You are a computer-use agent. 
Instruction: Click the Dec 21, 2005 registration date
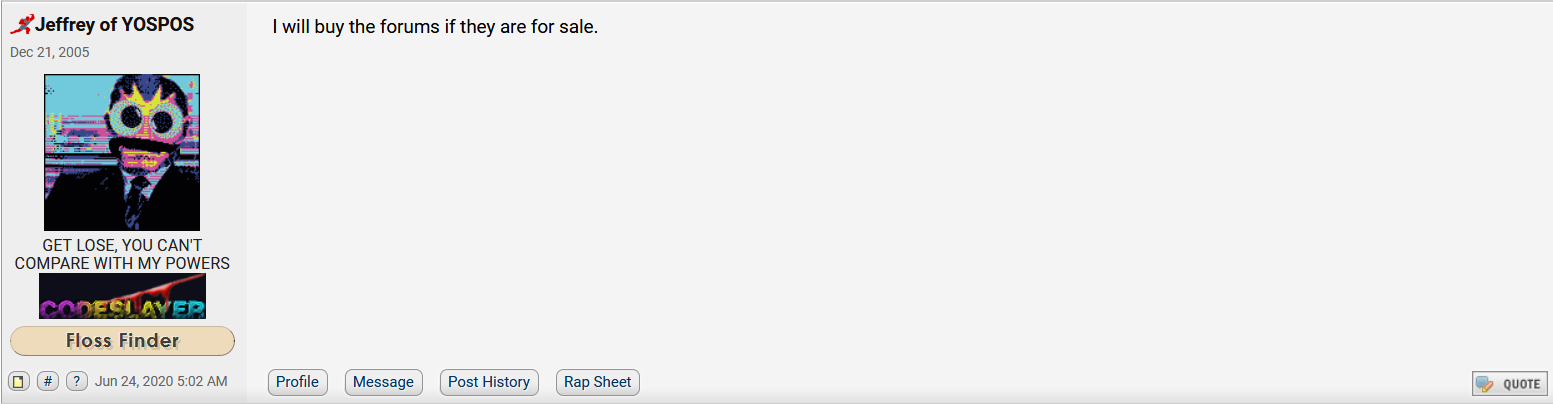(x=49, y=52)
